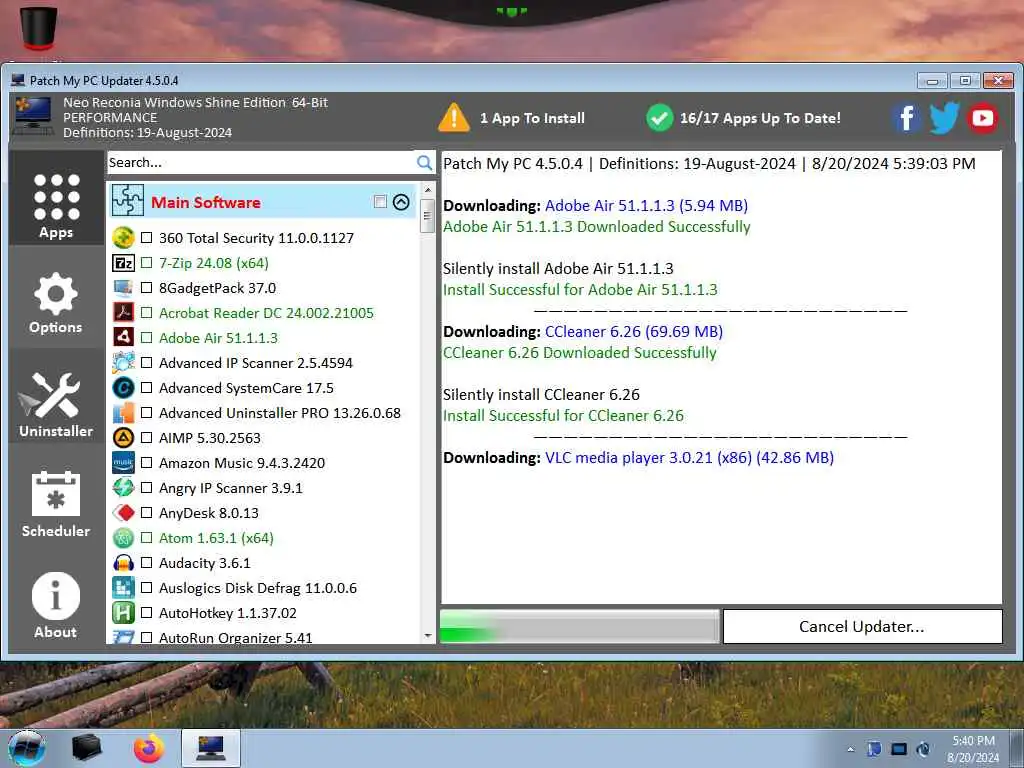Viewport: 1024px width, 768px height.
Task: Toggle the 7-Zip 24.08 checkbox
Action: (x=147, y=263)
